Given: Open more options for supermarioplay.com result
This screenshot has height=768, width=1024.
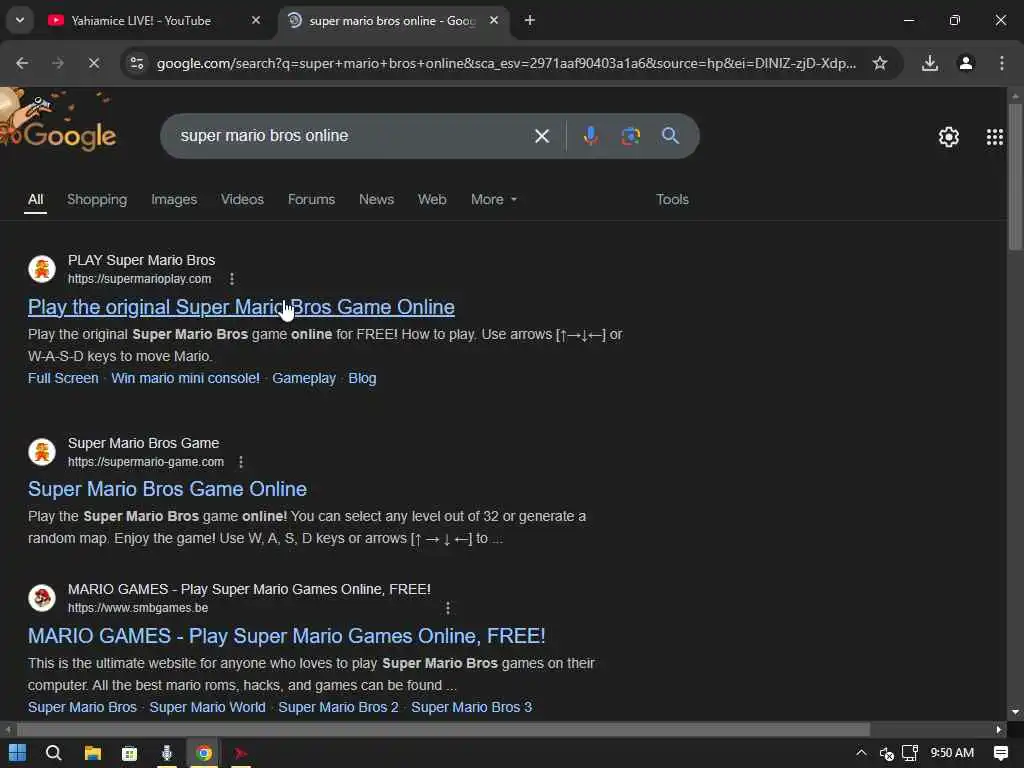Looking at the screenshot, I should coord(231,279).
